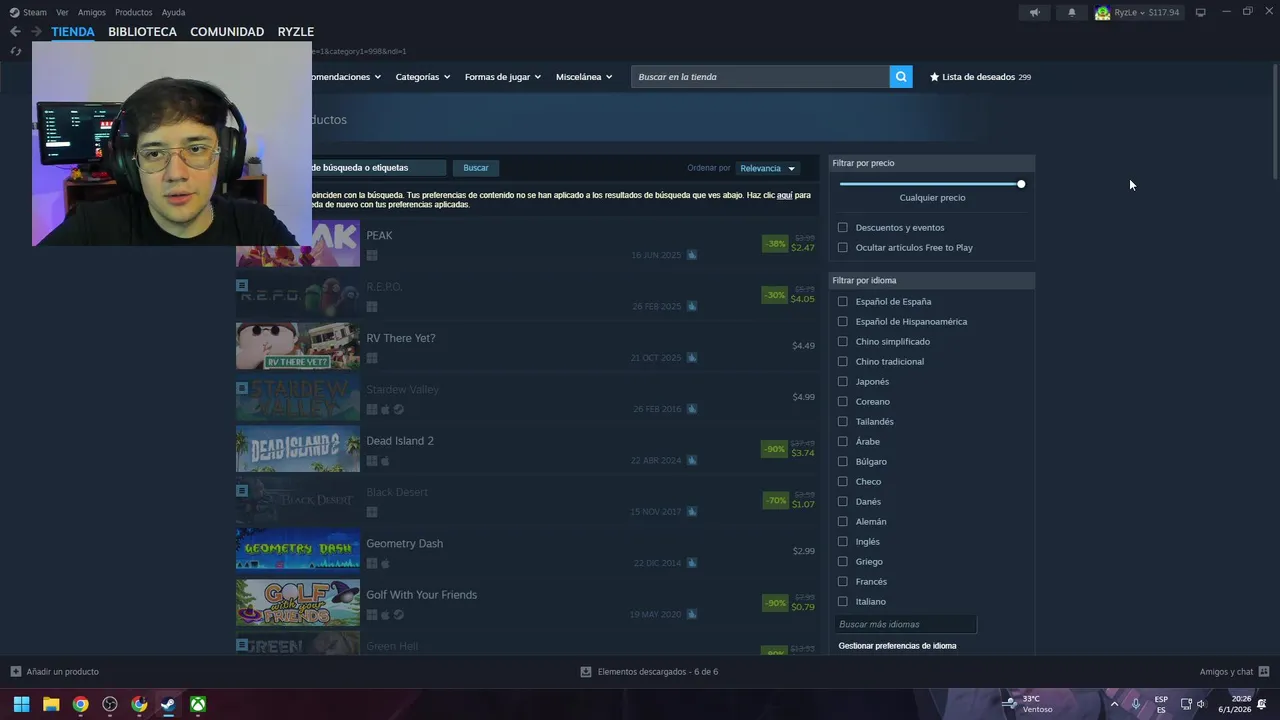The width and height of the screenshot is (1280, 720).
Task: Open the Productos menu
Action: tap(133, 13)
